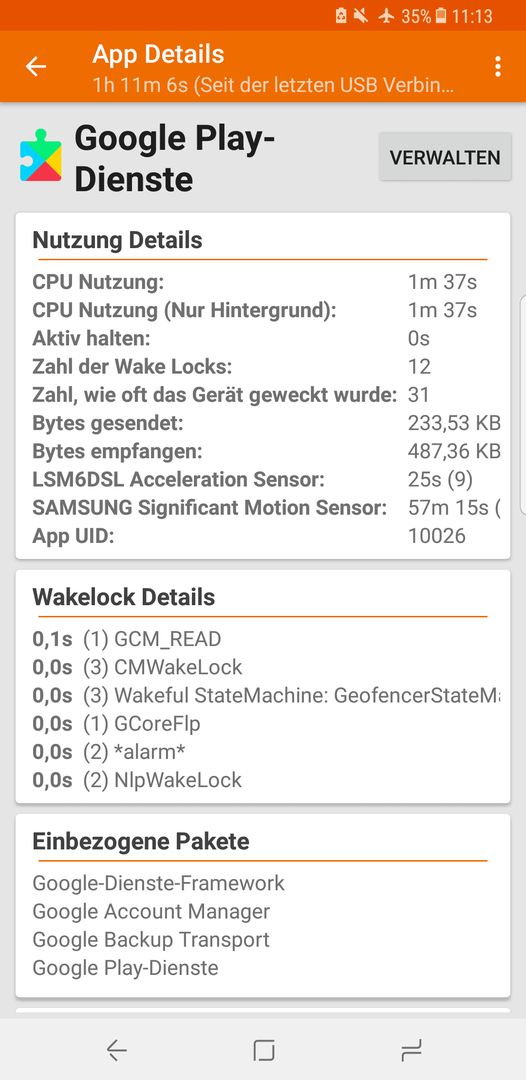Viewport: 526px width, 1080px height.
Task: Tap the airplane mode status icon
Action: click(x=387, y=16)
